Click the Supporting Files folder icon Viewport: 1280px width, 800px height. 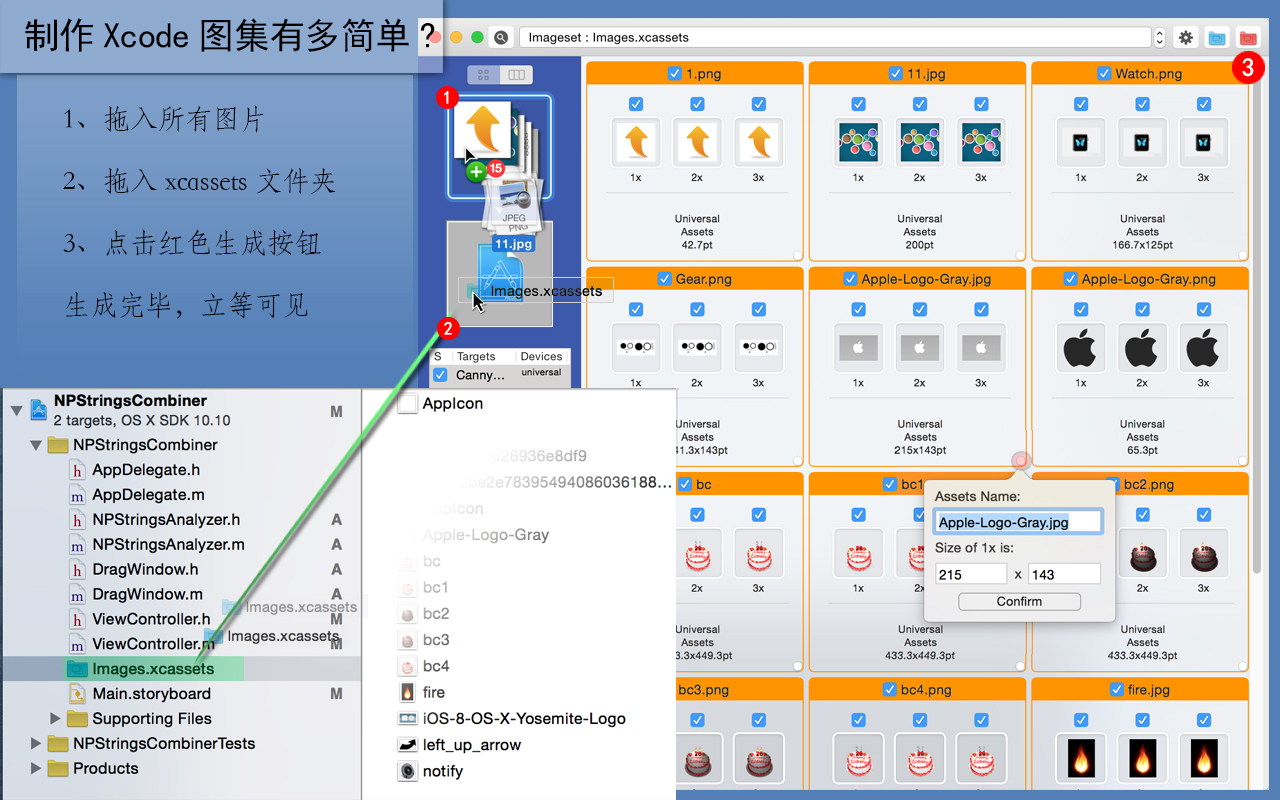(77, 718)
